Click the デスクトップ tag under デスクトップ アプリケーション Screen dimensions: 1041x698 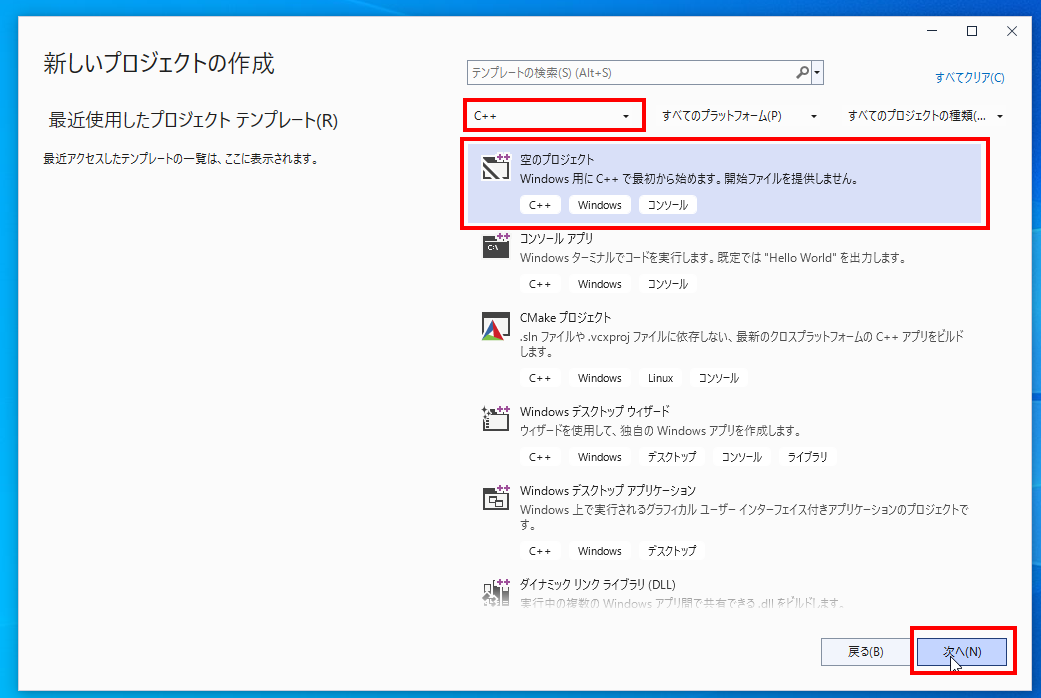point(672,551)
